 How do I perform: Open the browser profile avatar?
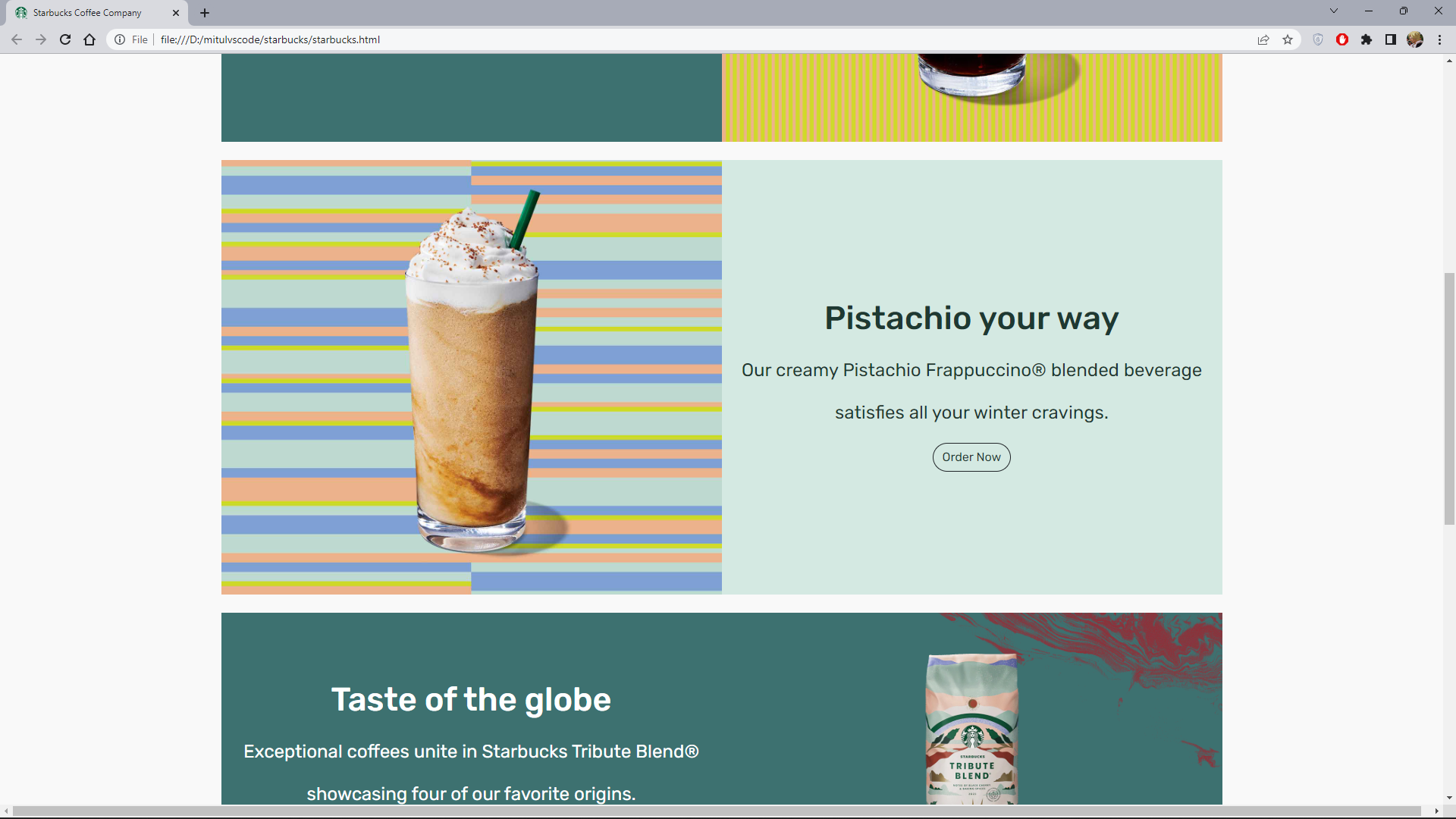click(1416, 39)
